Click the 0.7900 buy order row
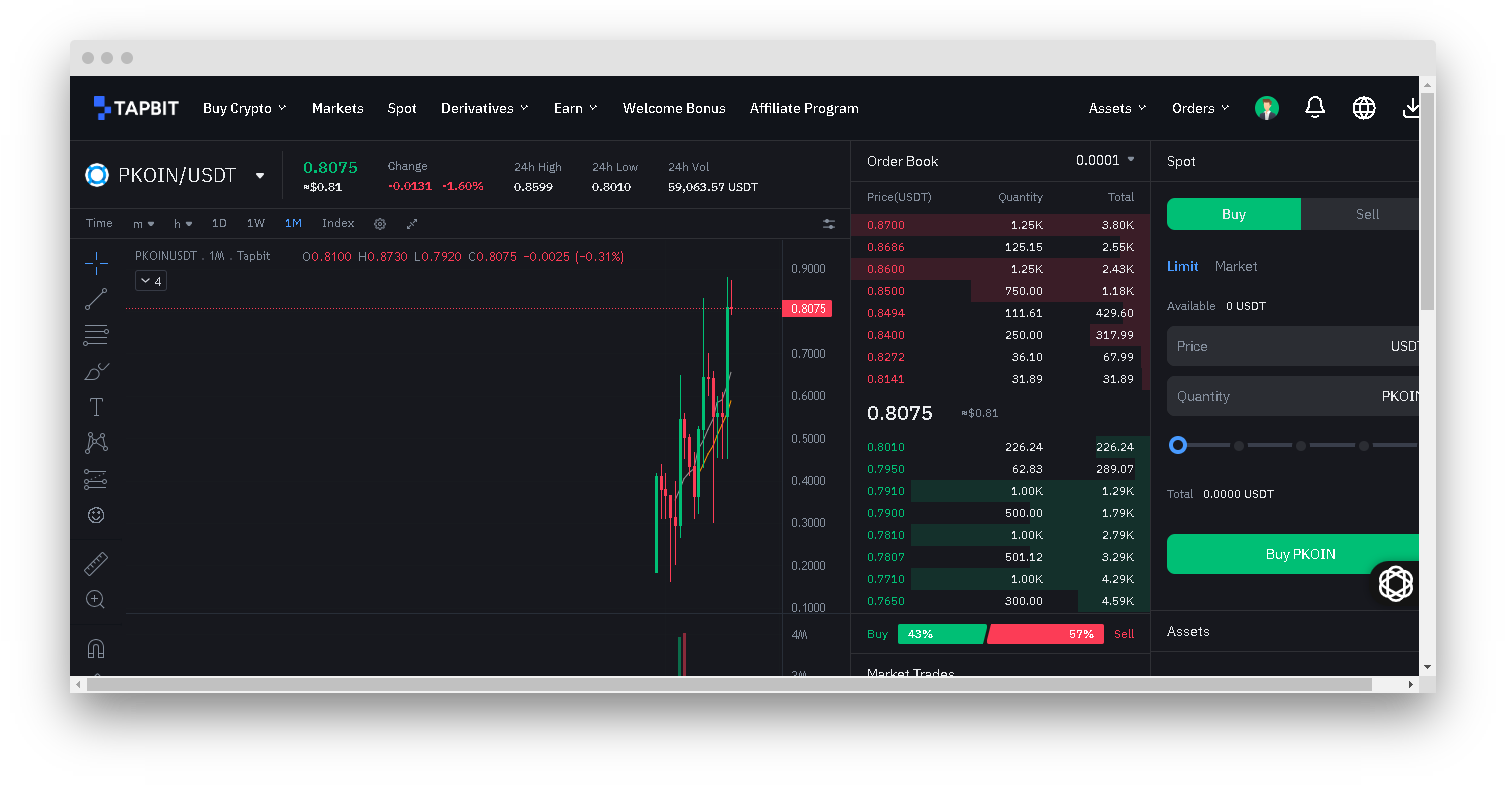Viewport: 1506px width, 793px height. click(1000, 513)
